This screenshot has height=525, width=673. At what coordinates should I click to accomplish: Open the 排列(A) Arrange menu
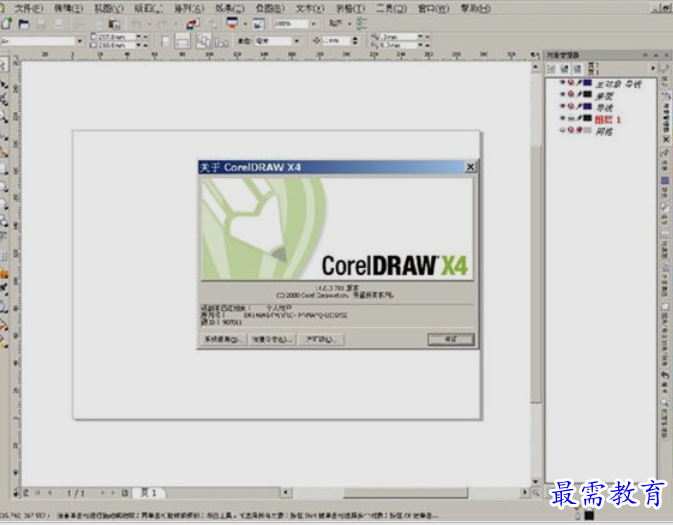[189, 8]
